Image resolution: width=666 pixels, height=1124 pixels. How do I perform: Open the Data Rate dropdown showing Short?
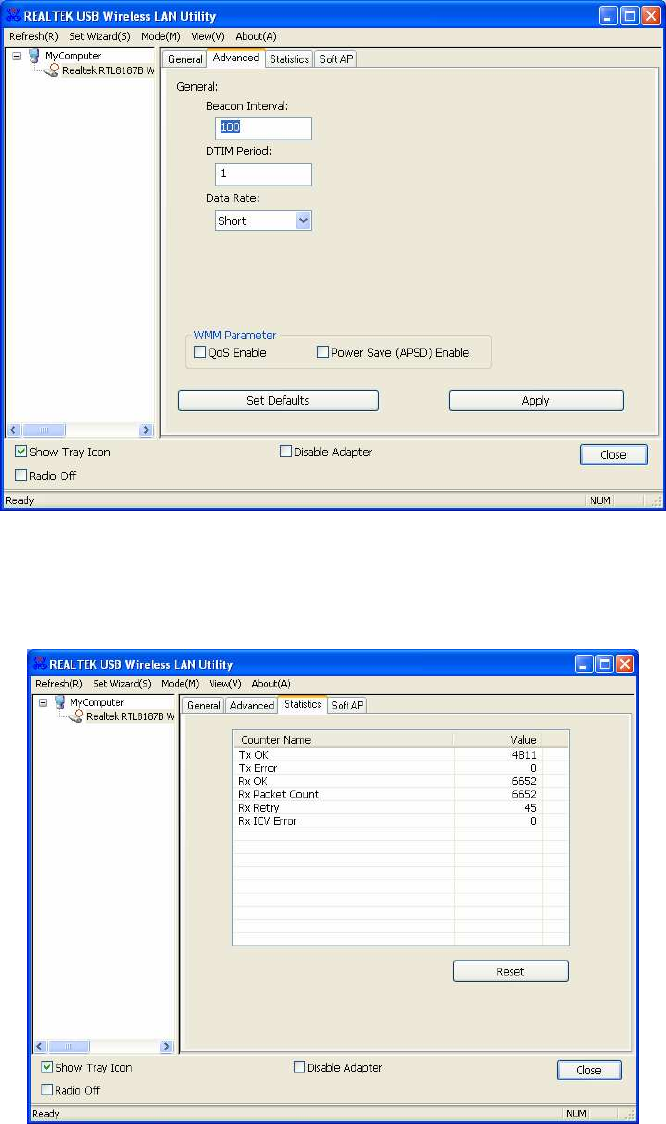coord(303,221)
